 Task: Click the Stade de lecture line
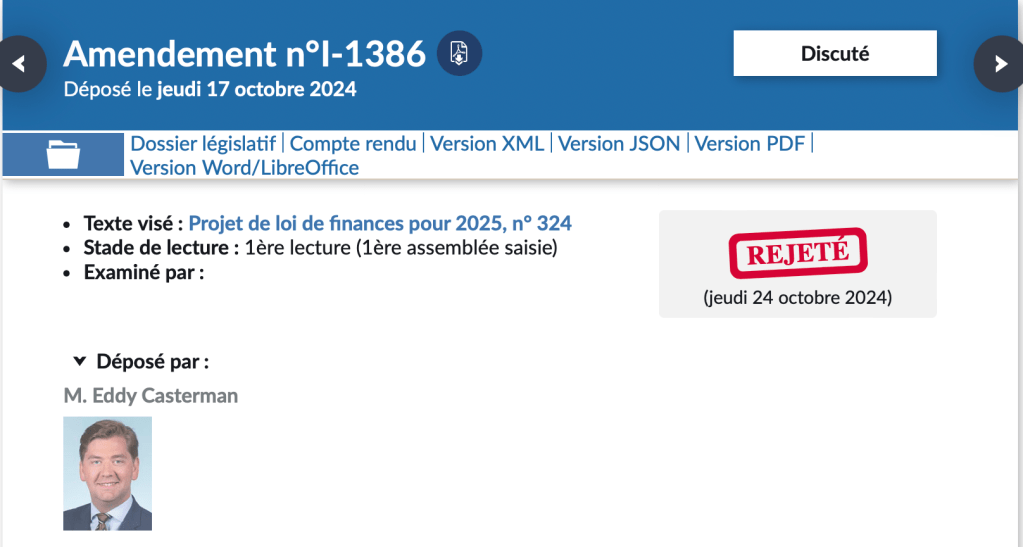(320, 248)
